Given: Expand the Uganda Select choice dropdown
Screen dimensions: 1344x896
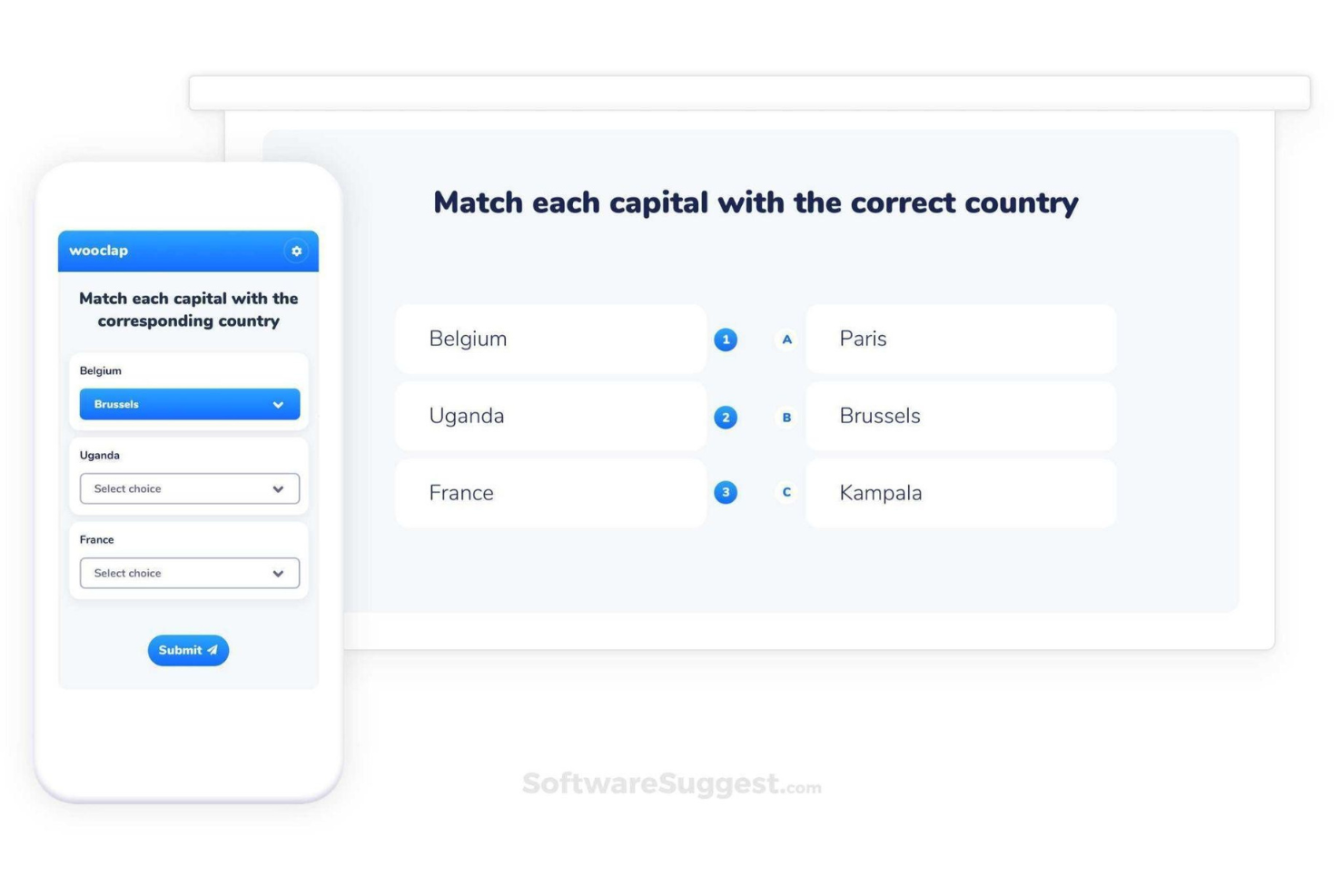Looking at the screenshot, I should (188, 488).
